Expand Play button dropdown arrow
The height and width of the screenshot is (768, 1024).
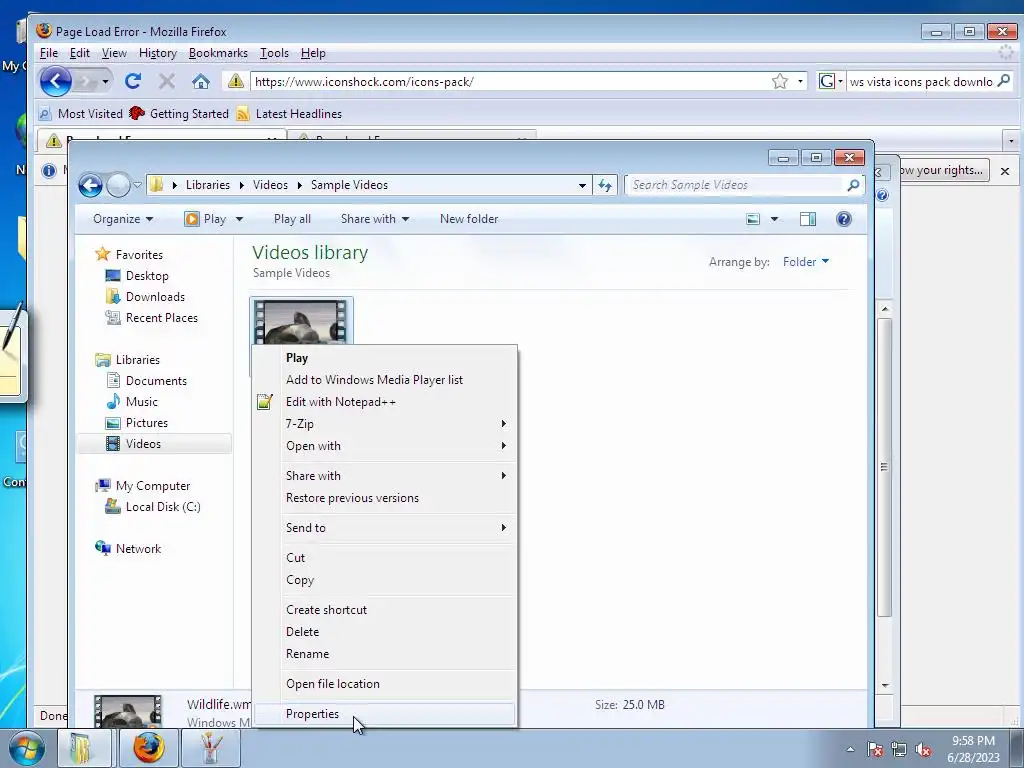pyautogui.click(x=239, y=219)
